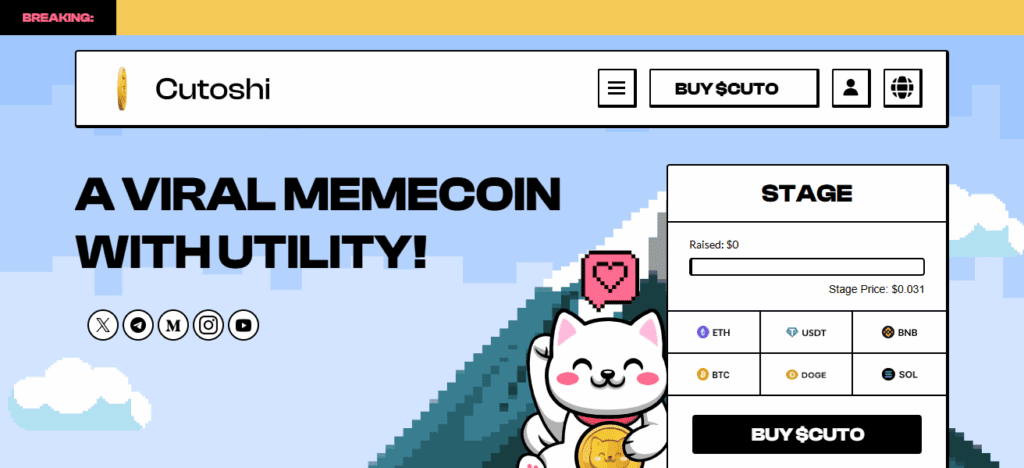This screenshot has width=1024, height=468.
Task: Open the YouTube social link
Action: pyautogui.click(x=244, y=325)
